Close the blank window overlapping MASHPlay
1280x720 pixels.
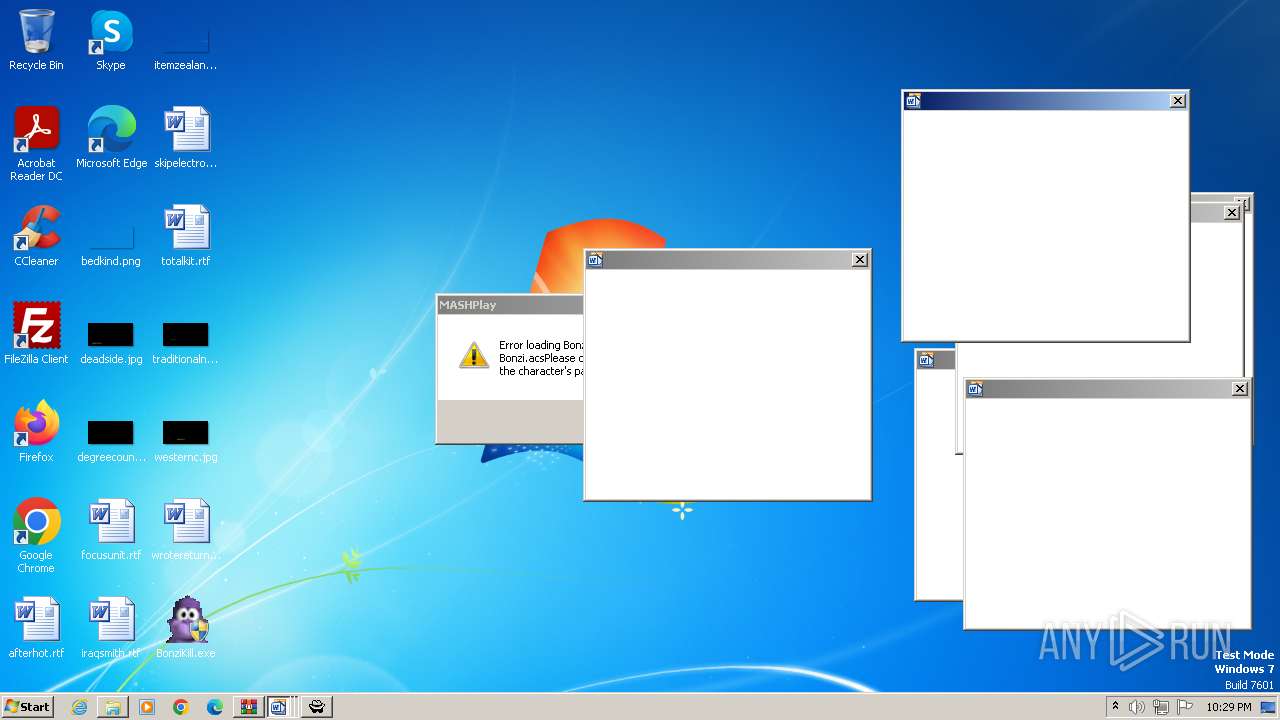pyautogui.click(x=859, y=260)
